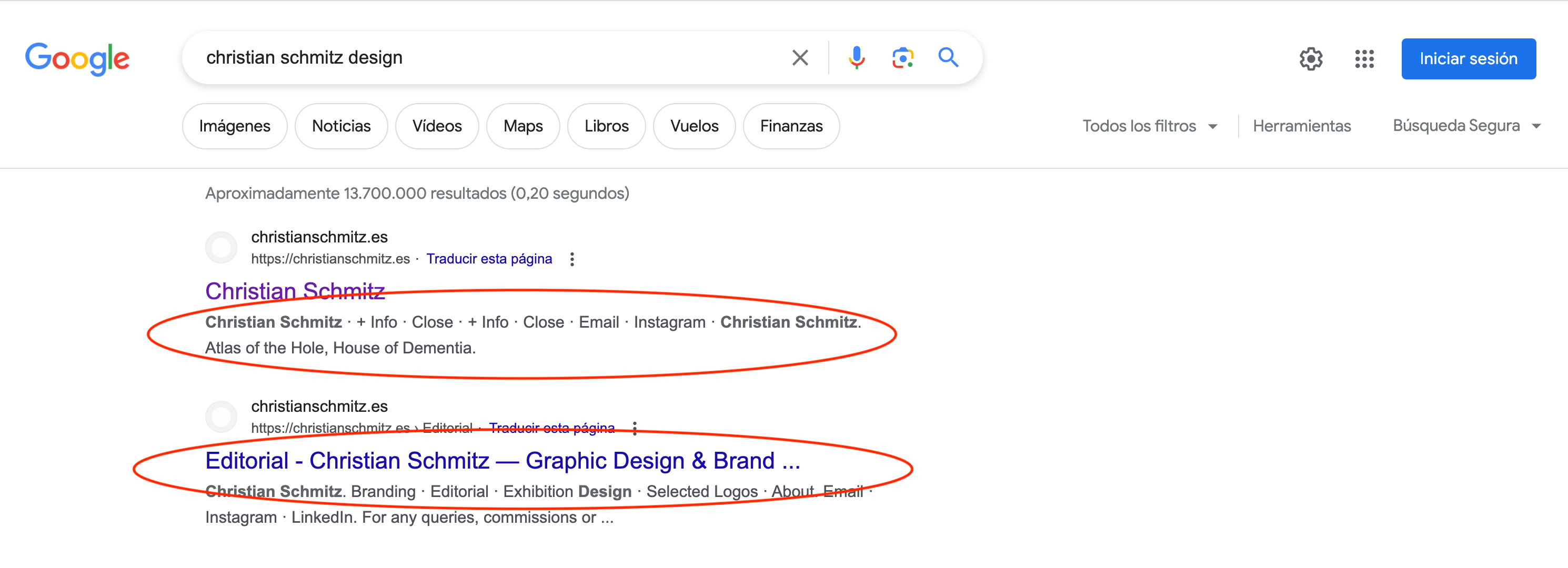The height and width of the screenshot is (568, 1568).
Task: Click Traducir esta página for first result
Action: (x=489, y=259)
